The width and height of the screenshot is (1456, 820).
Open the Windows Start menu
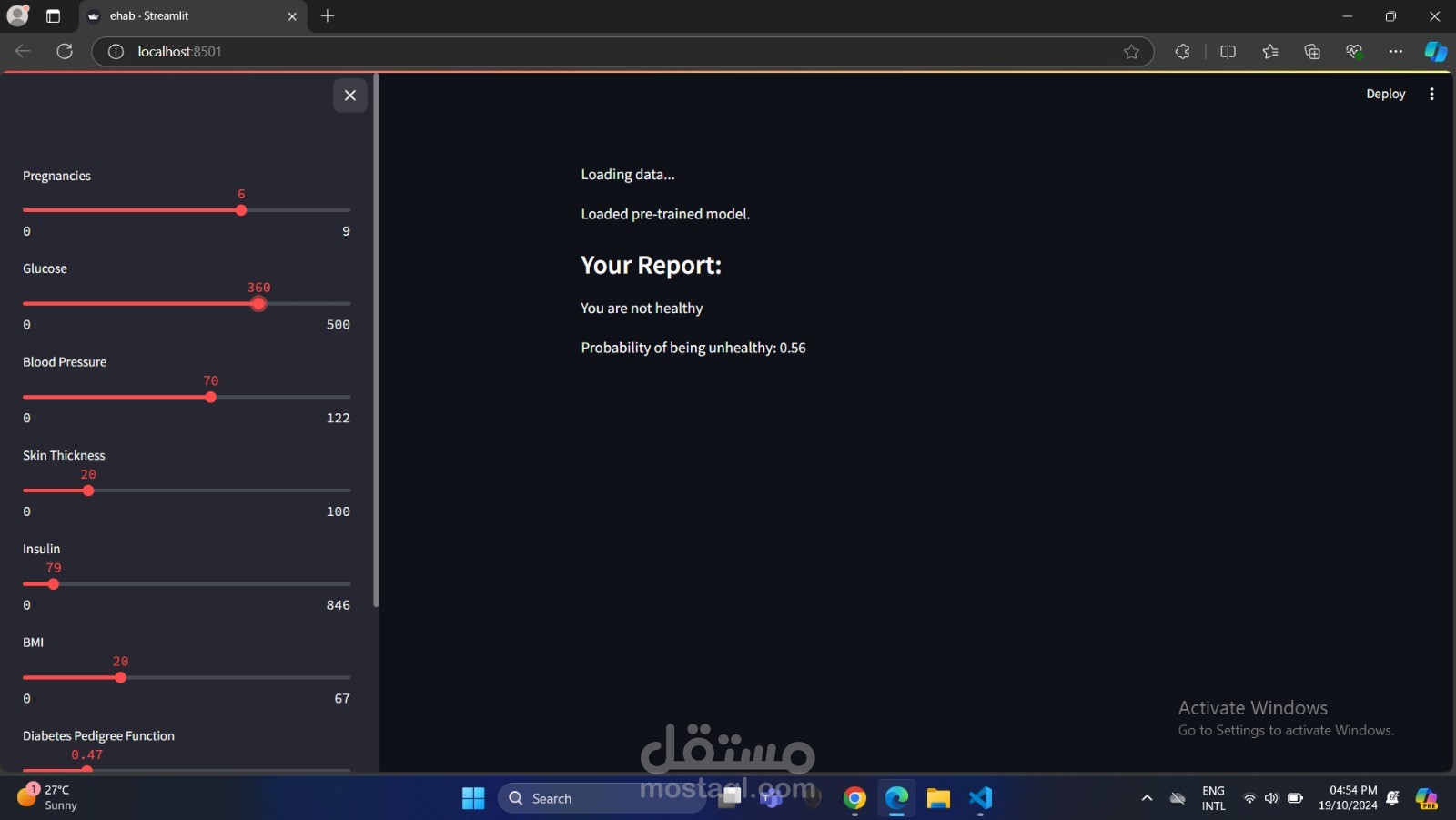[x=473, y=798]
